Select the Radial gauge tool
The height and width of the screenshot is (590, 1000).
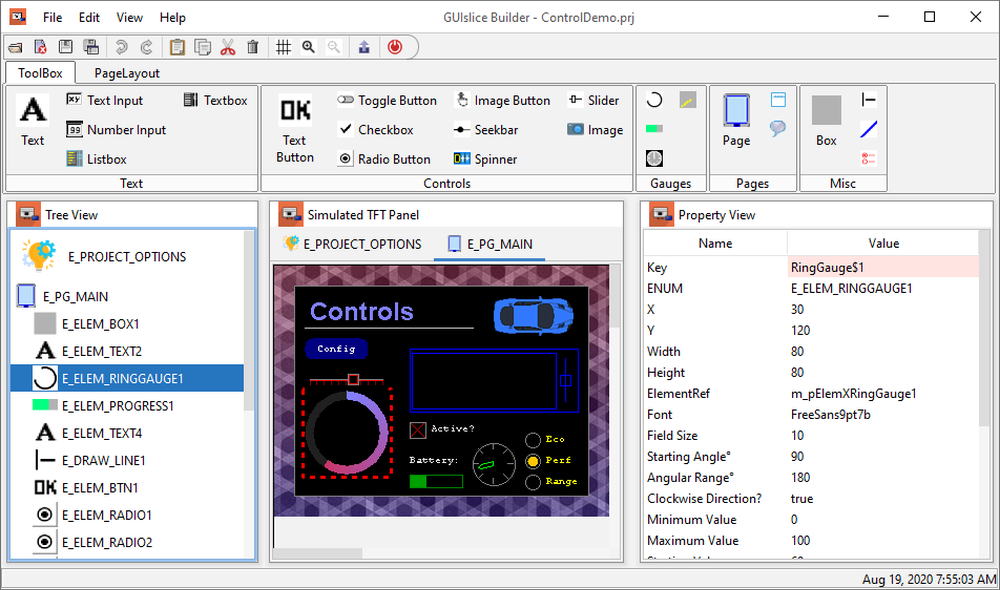653,157
